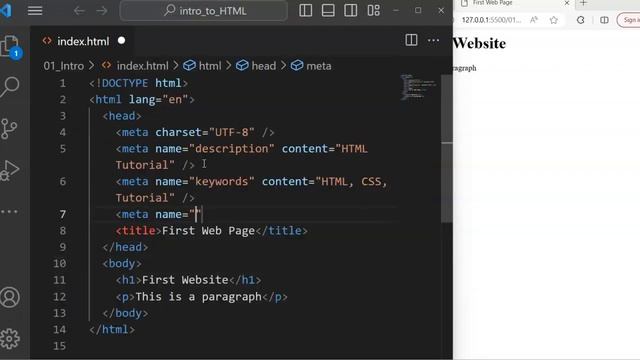The height and width of the screenshot is (360, 640).
Task: Click the head breadcrumb element
Action: click(x=256, y=66)
